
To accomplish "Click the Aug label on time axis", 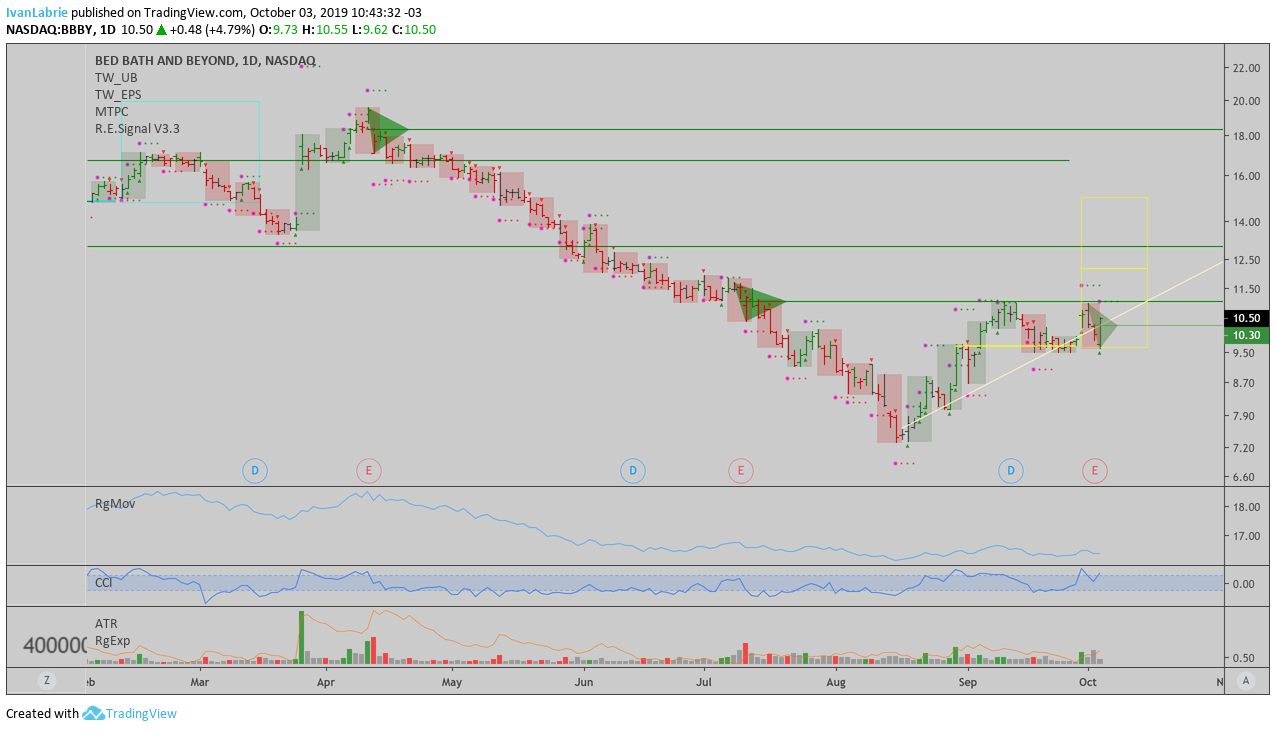I will (836, 682).
